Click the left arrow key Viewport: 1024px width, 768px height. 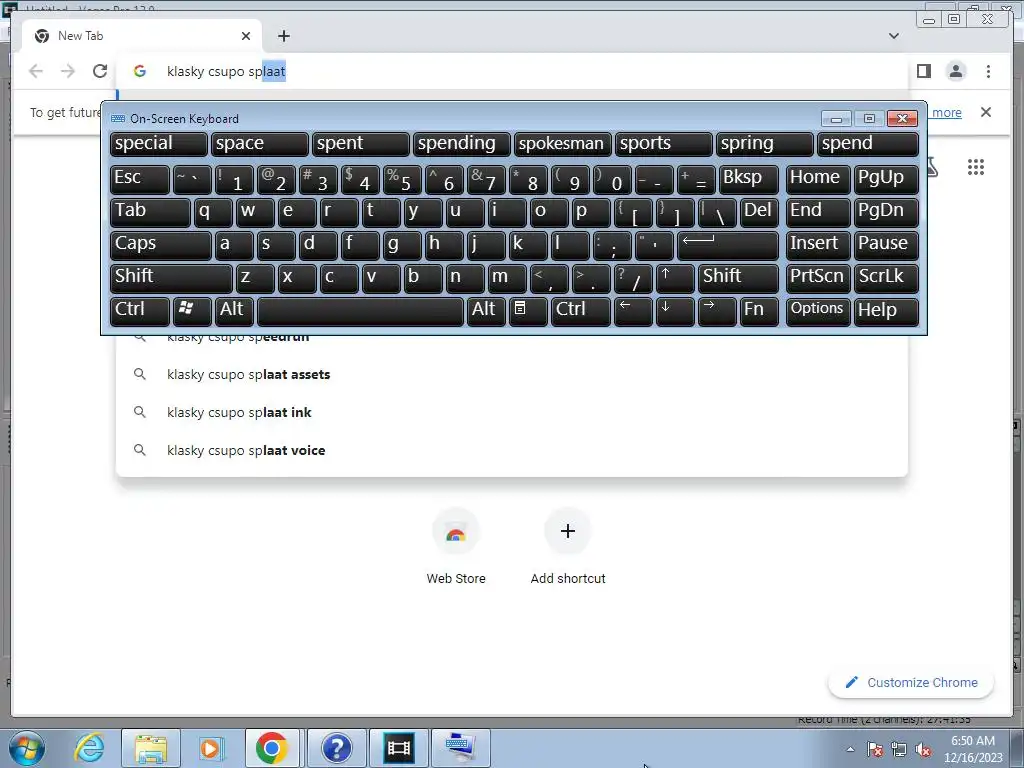[633, 311]
